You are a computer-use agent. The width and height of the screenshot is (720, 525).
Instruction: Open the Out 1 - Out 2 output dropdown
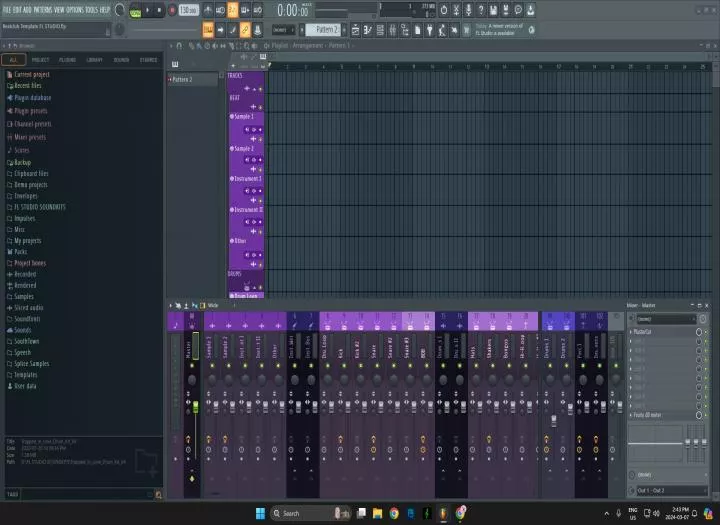point(671,491)
